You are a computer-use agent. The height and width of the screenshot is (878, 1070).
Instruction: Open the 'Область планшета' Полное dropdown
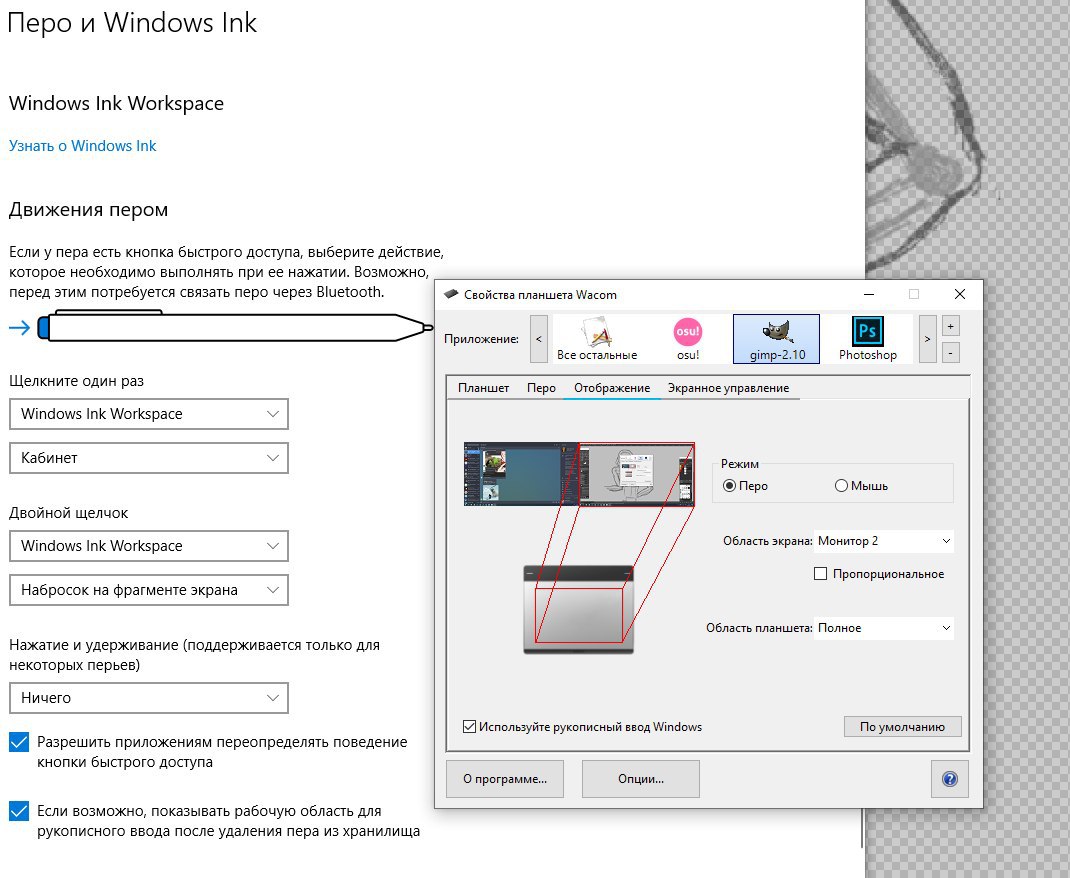tap(884, 628)
